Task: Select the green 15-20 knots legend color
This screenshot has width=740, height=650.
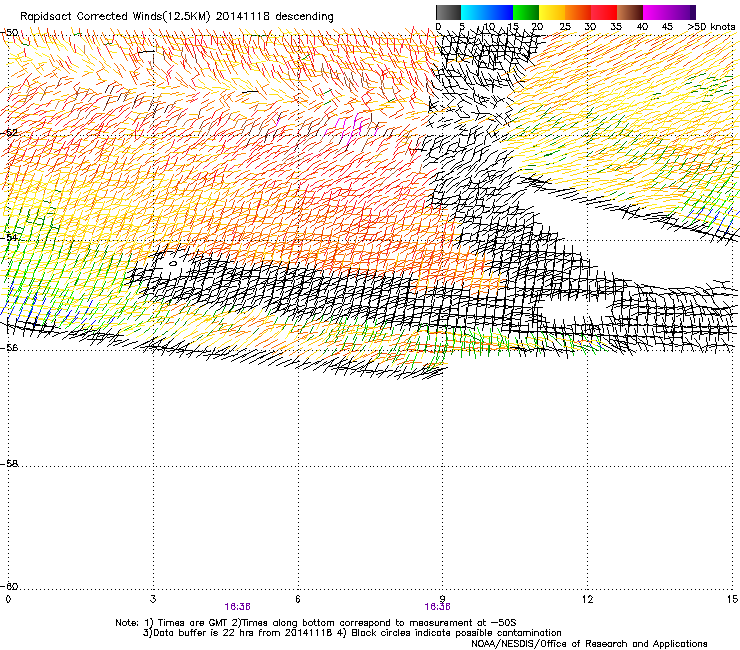Action: click(526, 12)
